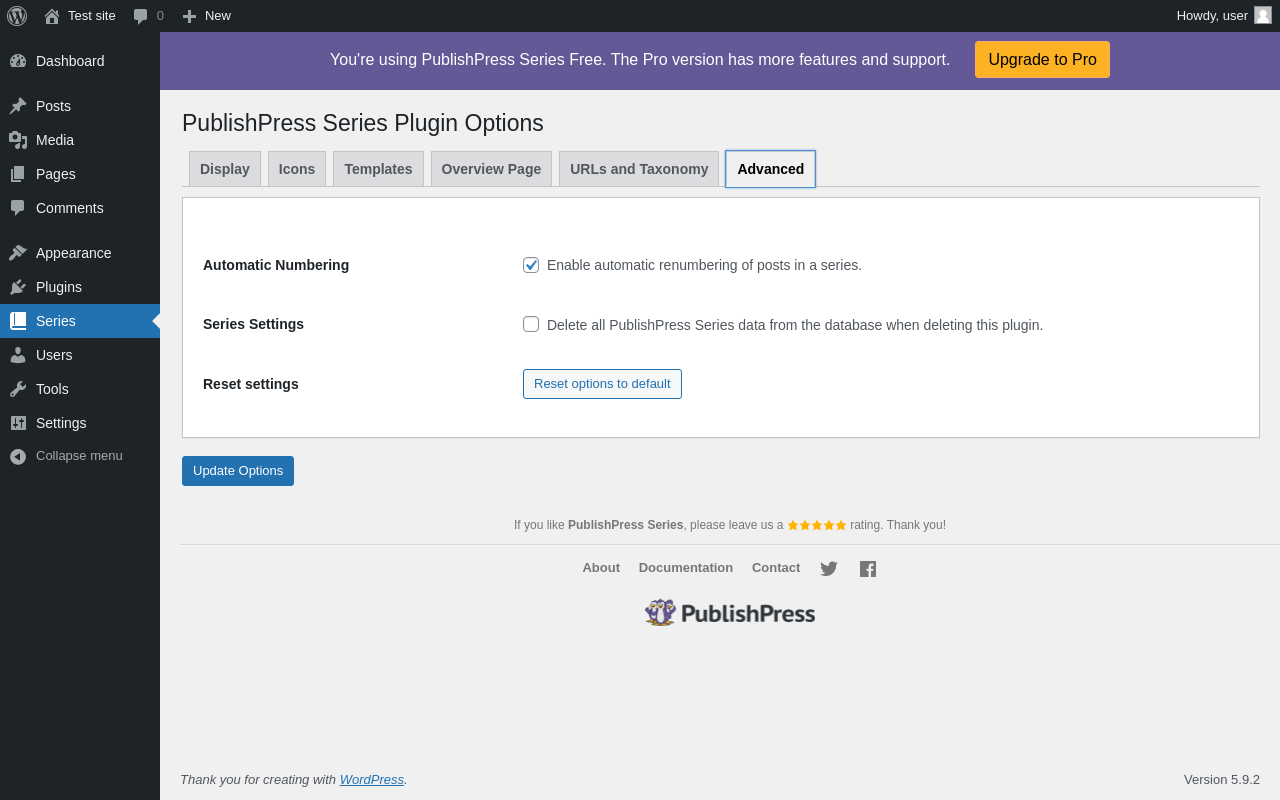Select the Advanced tab
The image size is (1280, 800).
pos(771,169)
